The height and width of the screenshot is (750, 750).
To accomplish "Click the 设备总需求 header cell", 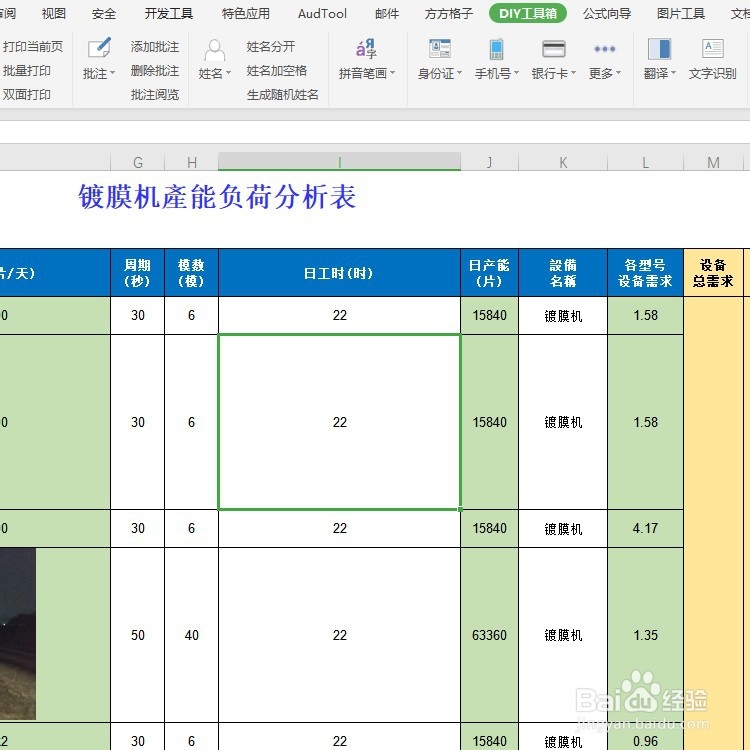I will [713, 273].
